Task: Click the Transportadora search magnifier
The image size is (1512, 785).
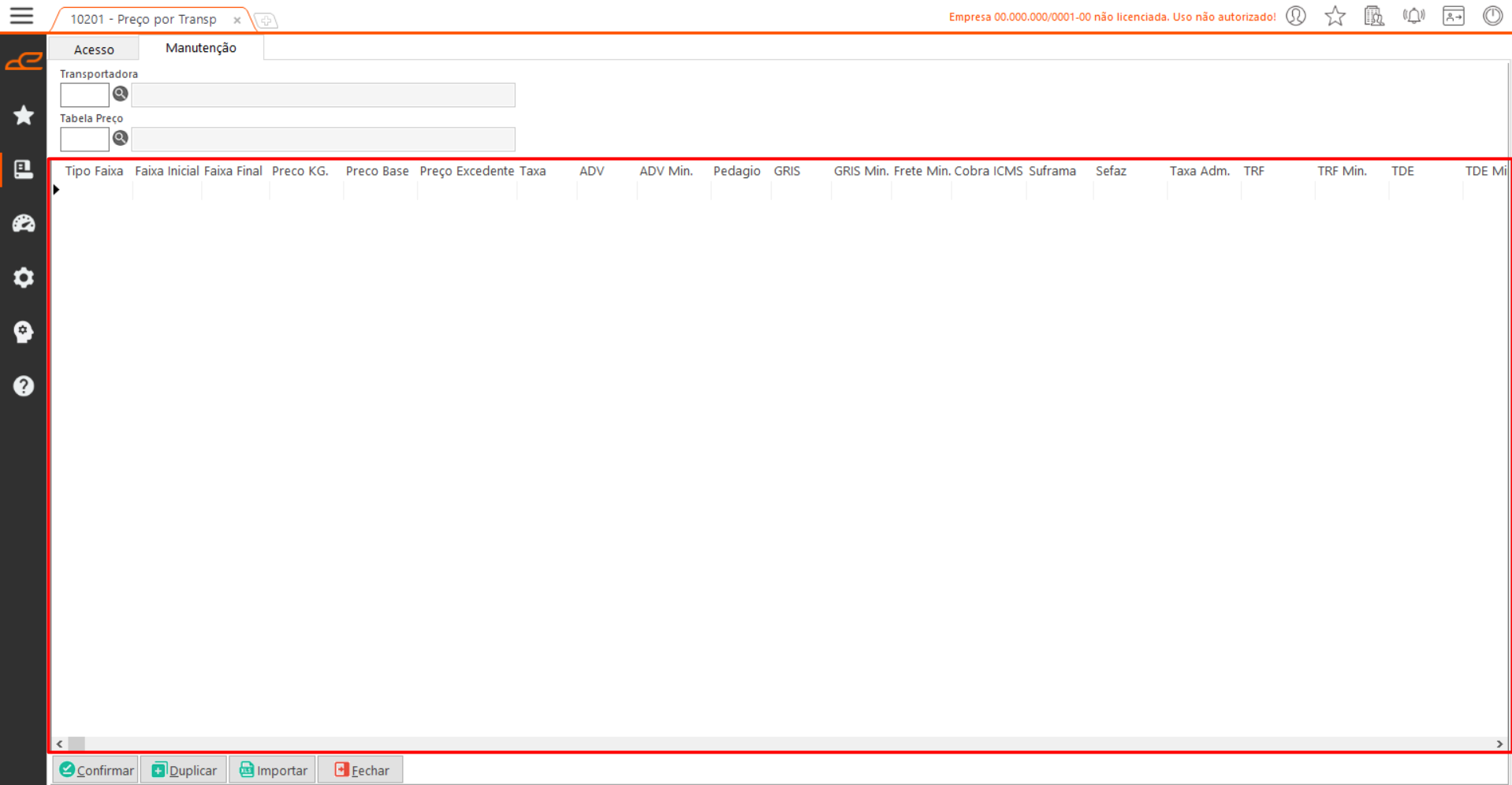Action: coord(120,94)
